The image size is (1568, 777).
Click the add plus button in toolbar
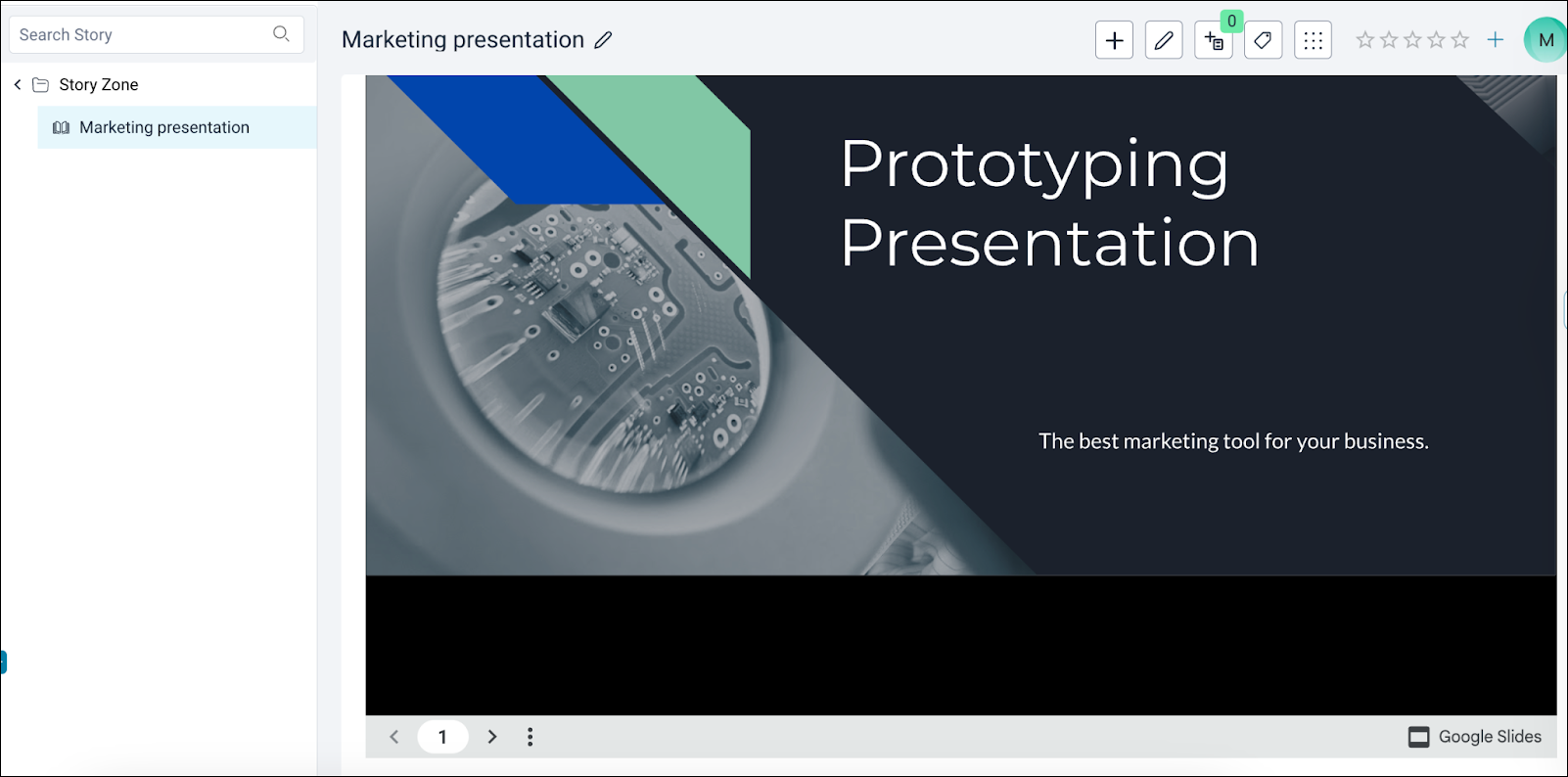(x=1114, y=40)
